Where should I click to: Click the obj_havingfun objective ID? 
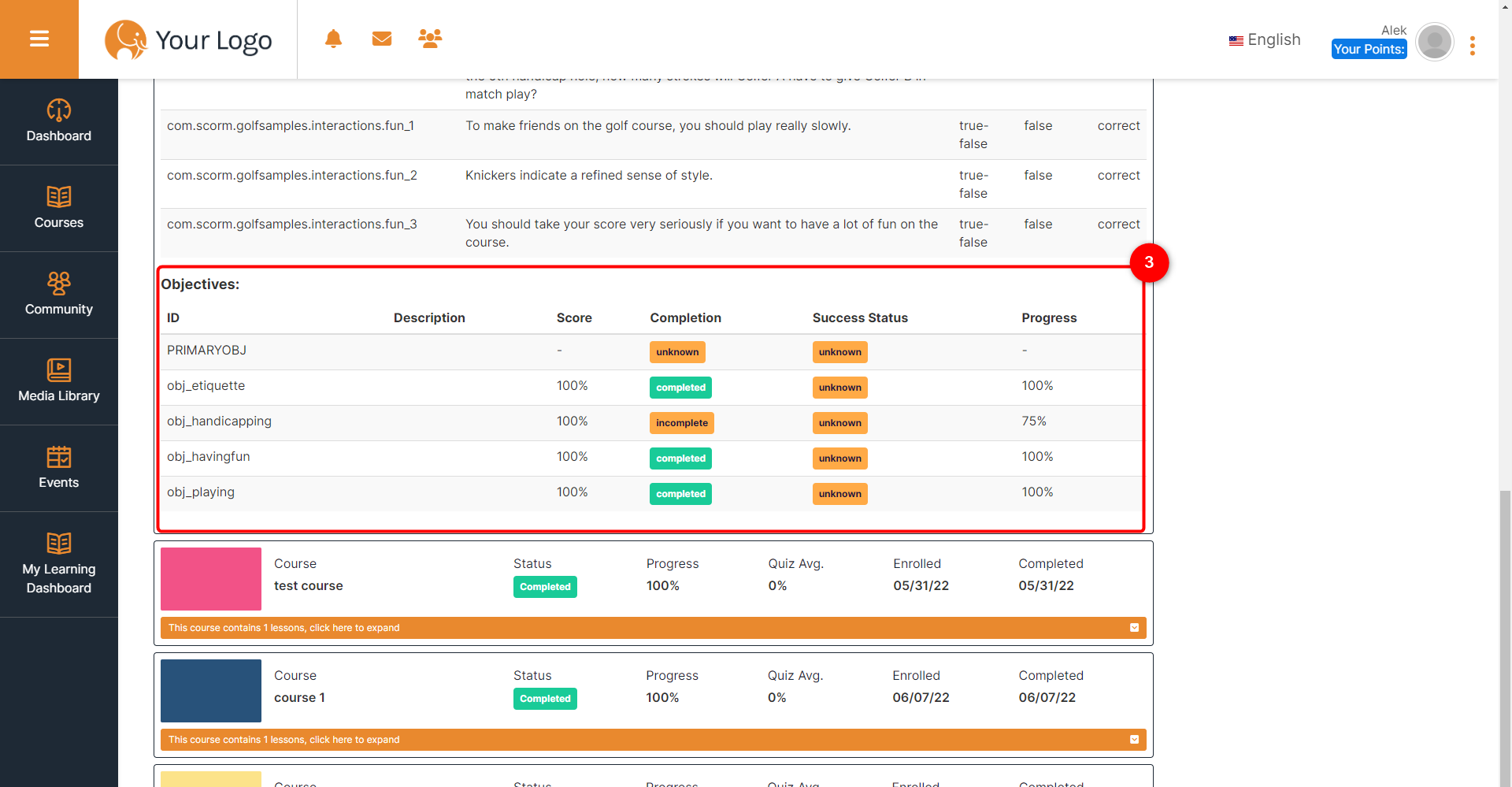208,456
